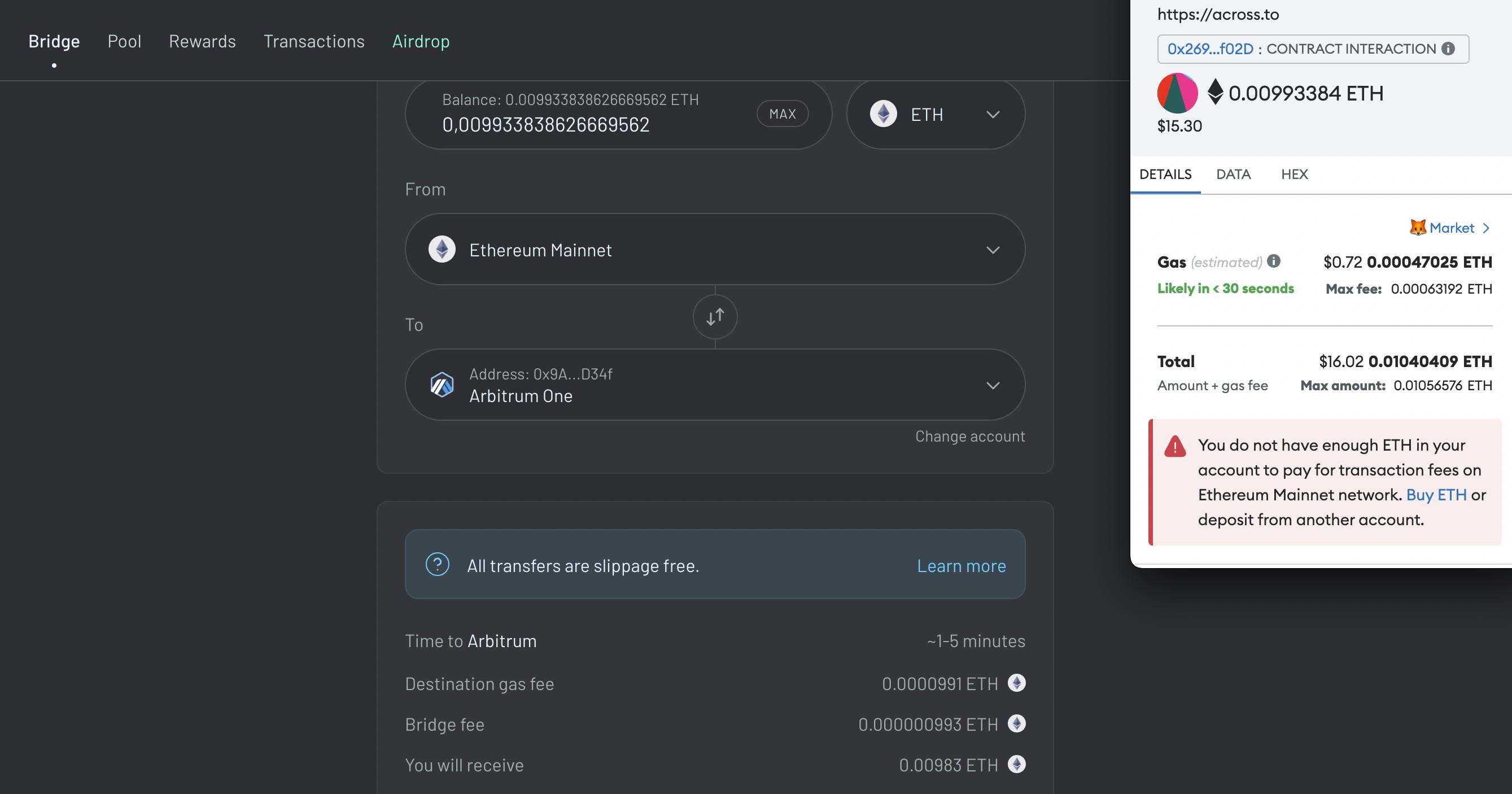Click the 0.00983 ETH you will receive value
Screen dimensions: 1512x794
[x=949, y=765]
